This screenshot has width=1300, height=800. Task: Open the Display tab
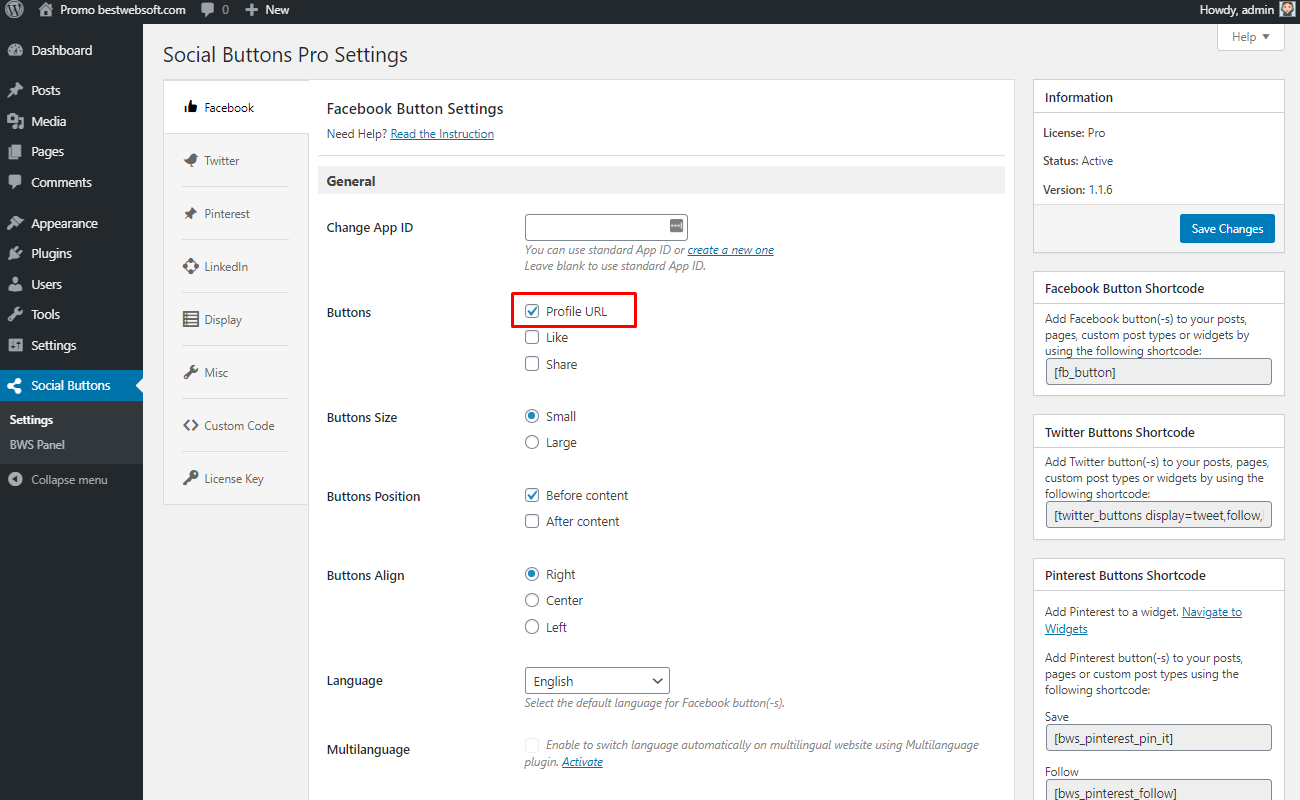click(236, 319)
